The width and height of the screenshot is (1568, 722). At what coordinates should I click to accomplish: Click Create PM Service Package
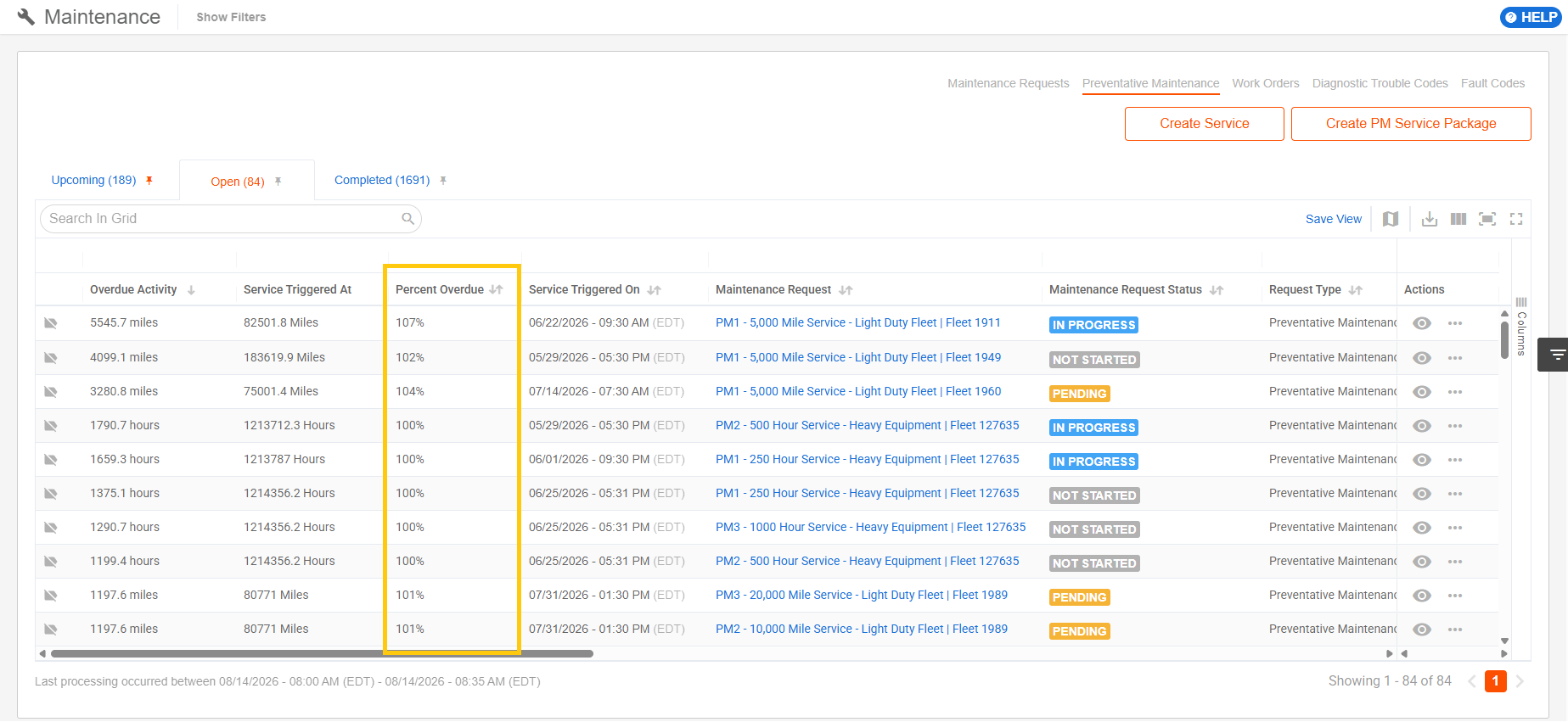click(x=1411, y=124)
